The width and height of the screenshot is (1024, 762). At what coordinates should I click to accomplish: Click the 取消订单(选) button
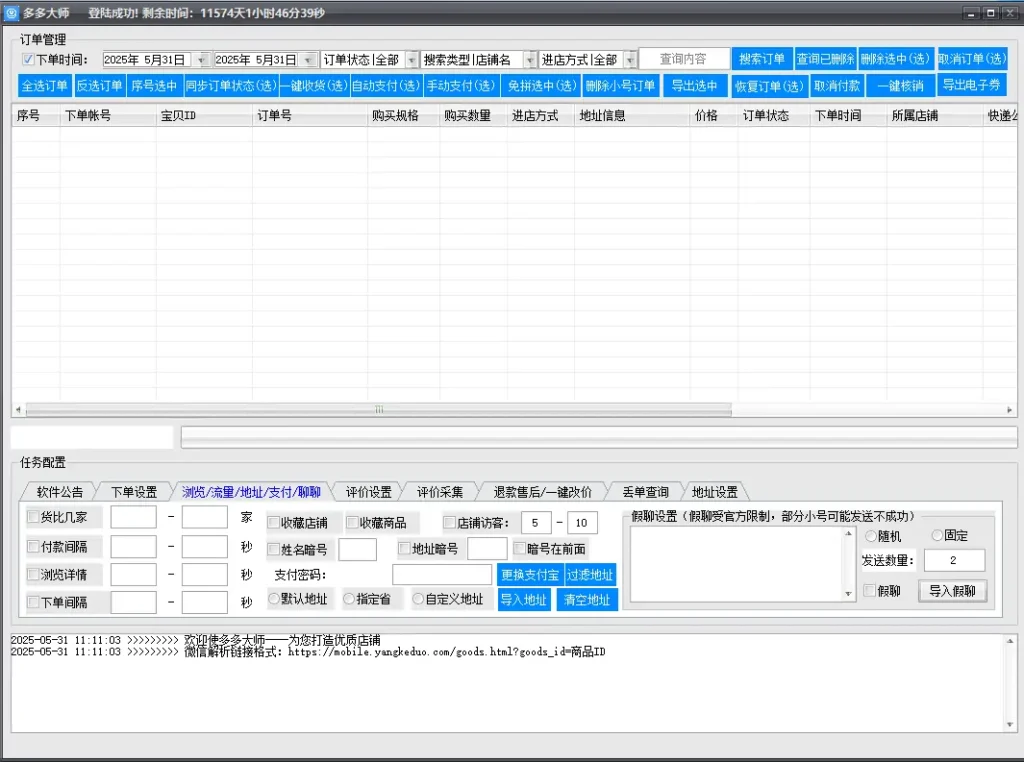click(x=972, y=59)
